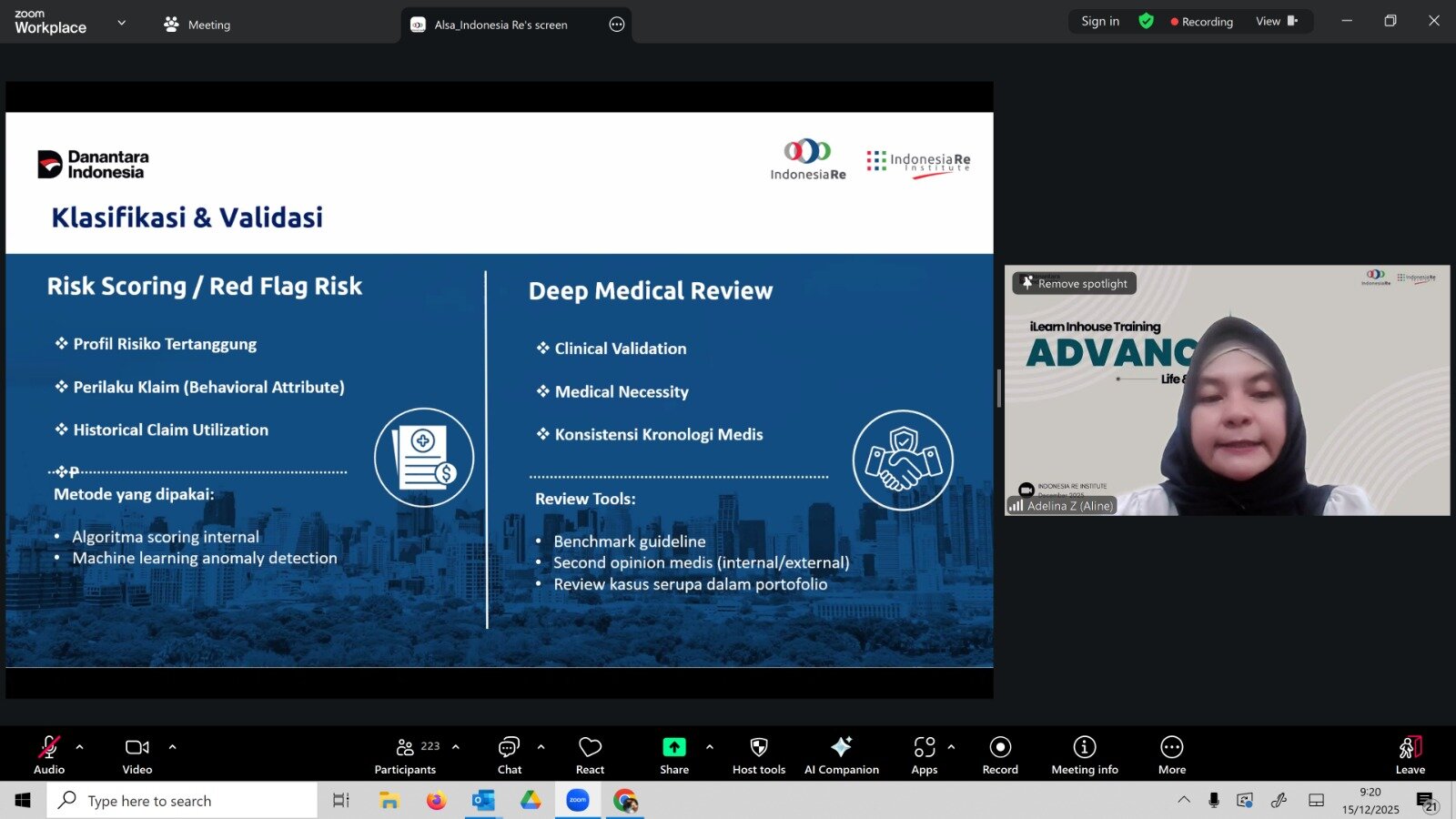
Task: Launch AI Companion
Action: [841, 754]
